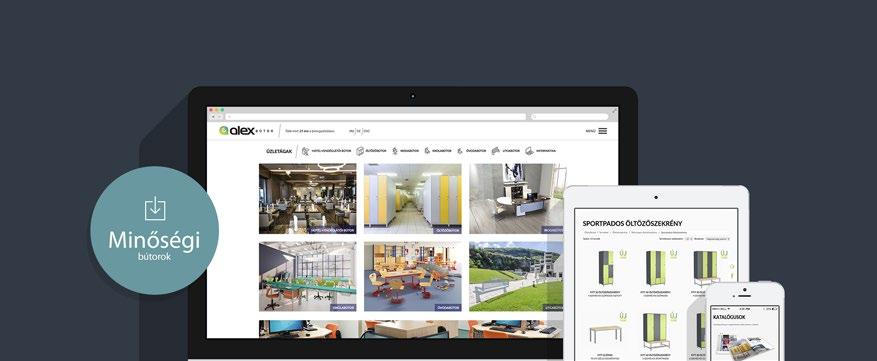Open the yellow lockers hallway thumbnail

[x=413, y=199]
